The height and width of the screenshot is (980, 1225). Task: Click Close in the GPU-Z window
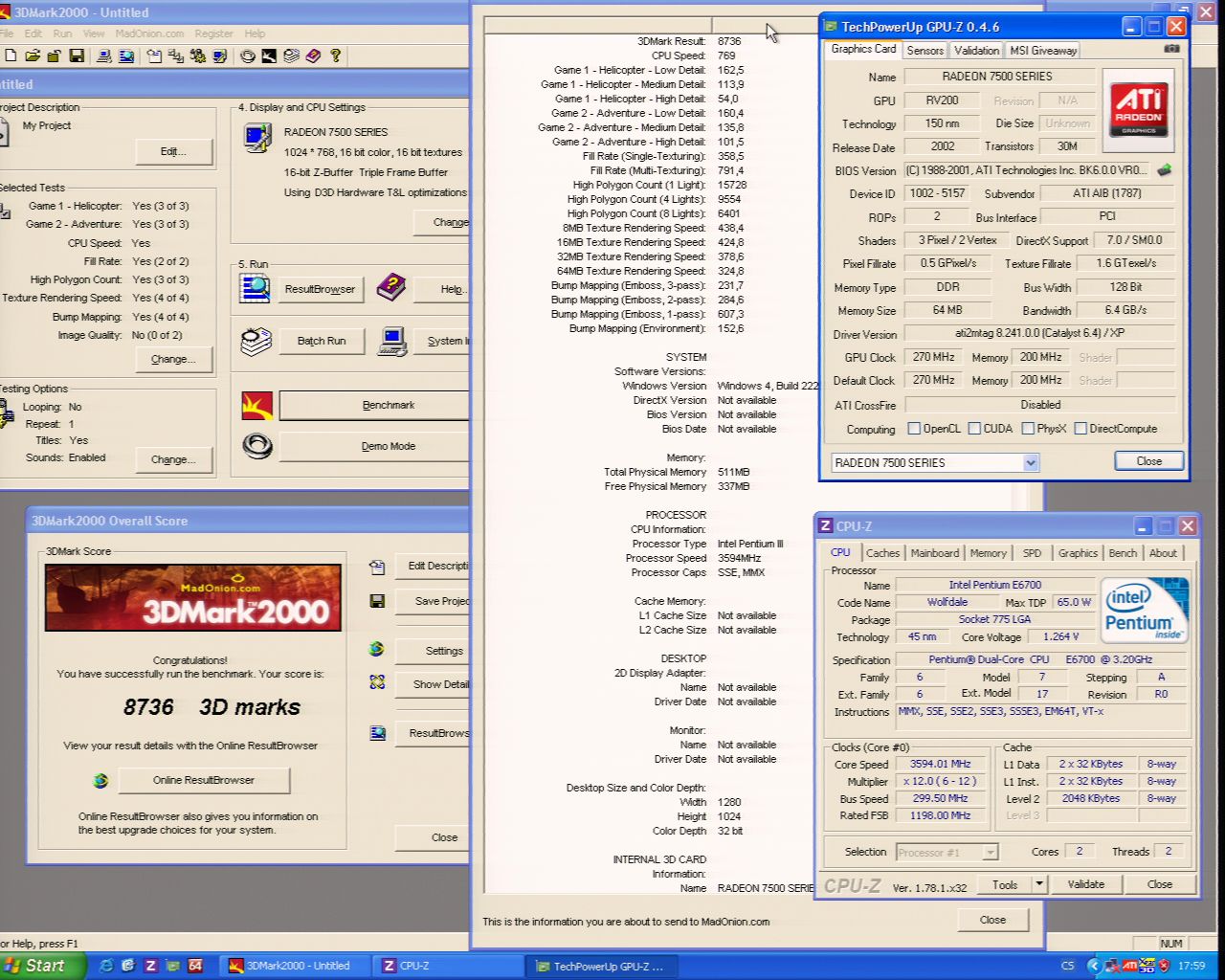pos(1148,461)
